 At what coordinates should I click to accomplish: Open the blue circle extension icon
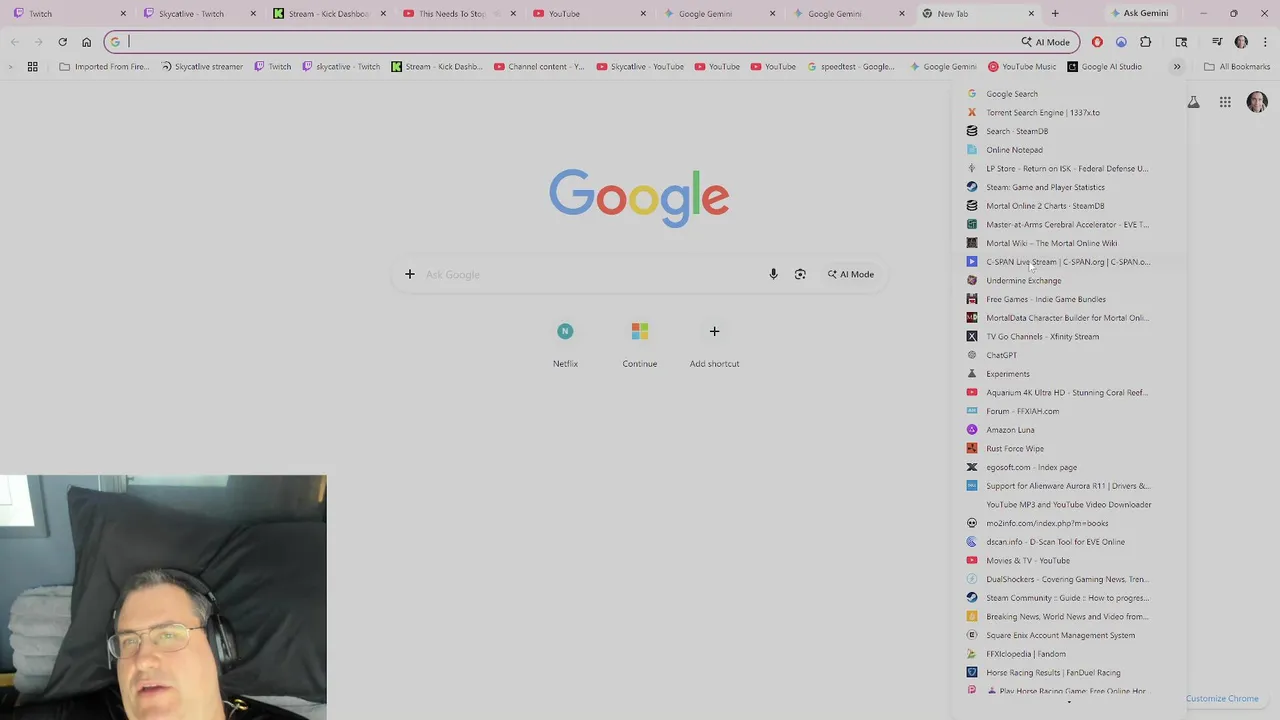pyautogui.click(x=1121, y=42)
